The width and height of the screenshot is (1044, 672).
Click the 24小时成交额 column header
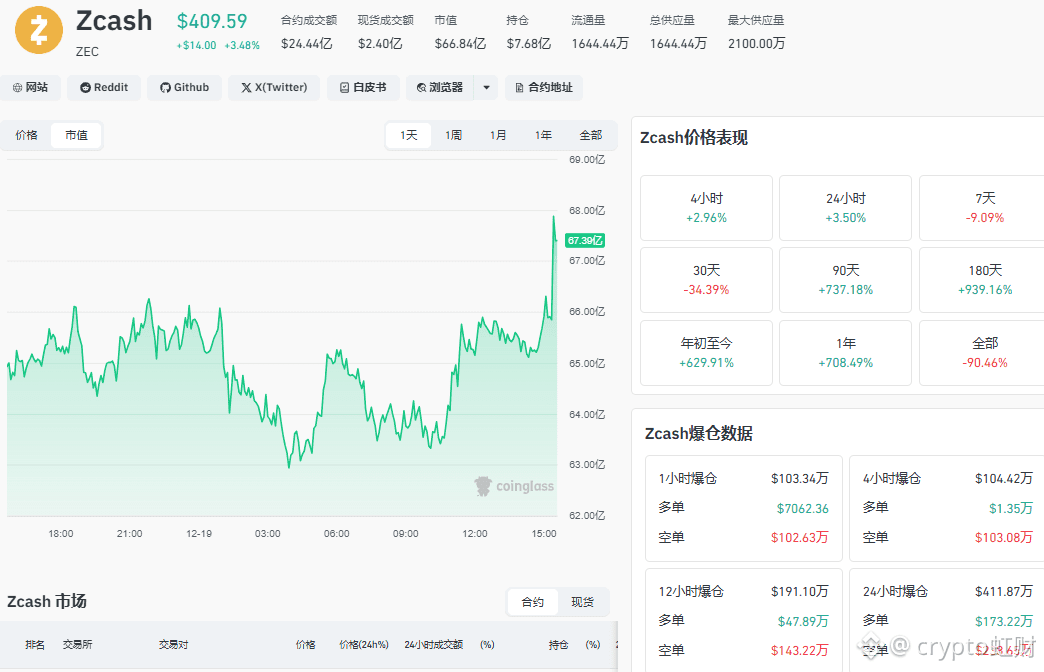tap(433, 645)
